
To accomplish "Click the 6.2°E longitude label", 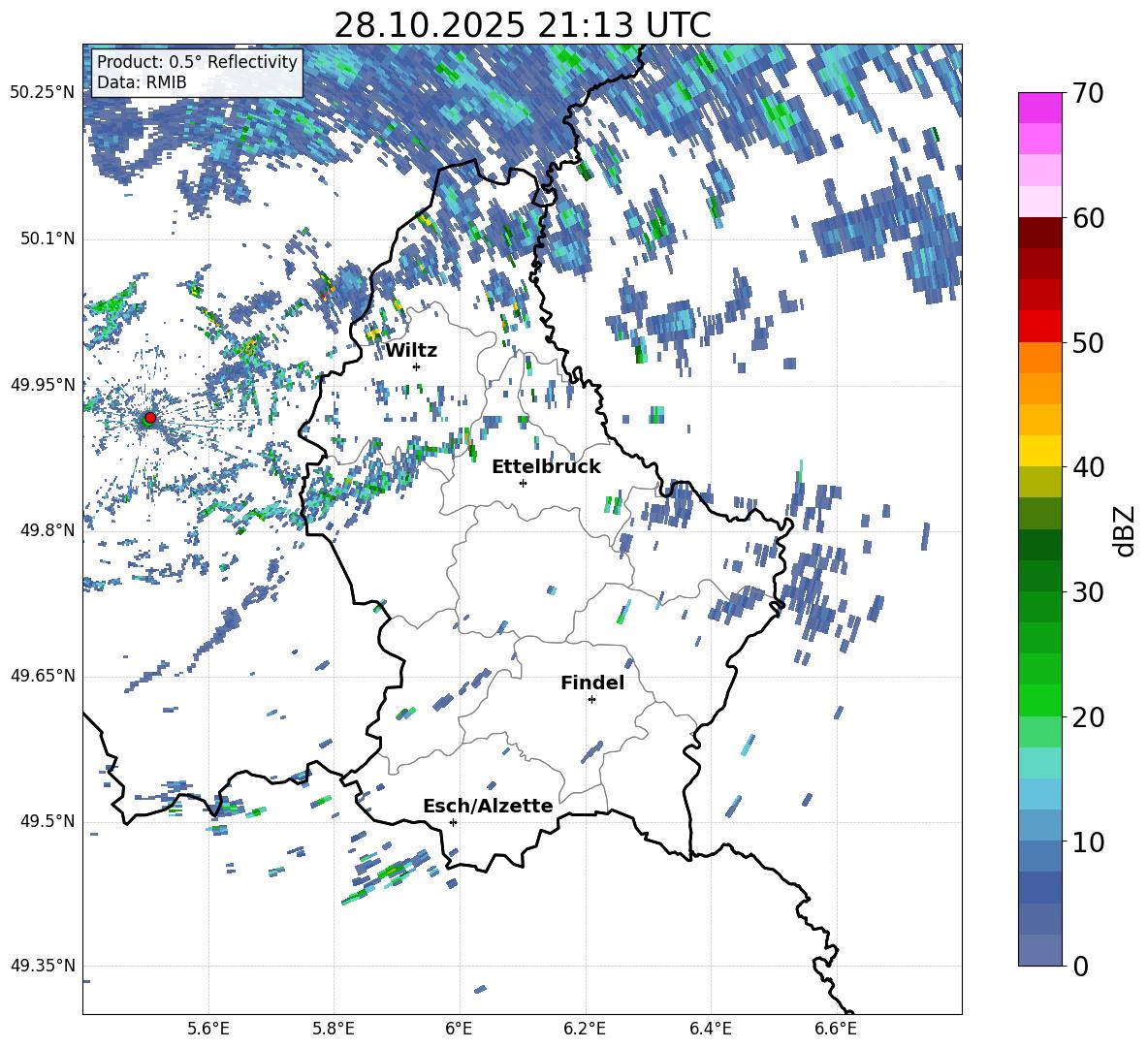I will coord(585,1029).
